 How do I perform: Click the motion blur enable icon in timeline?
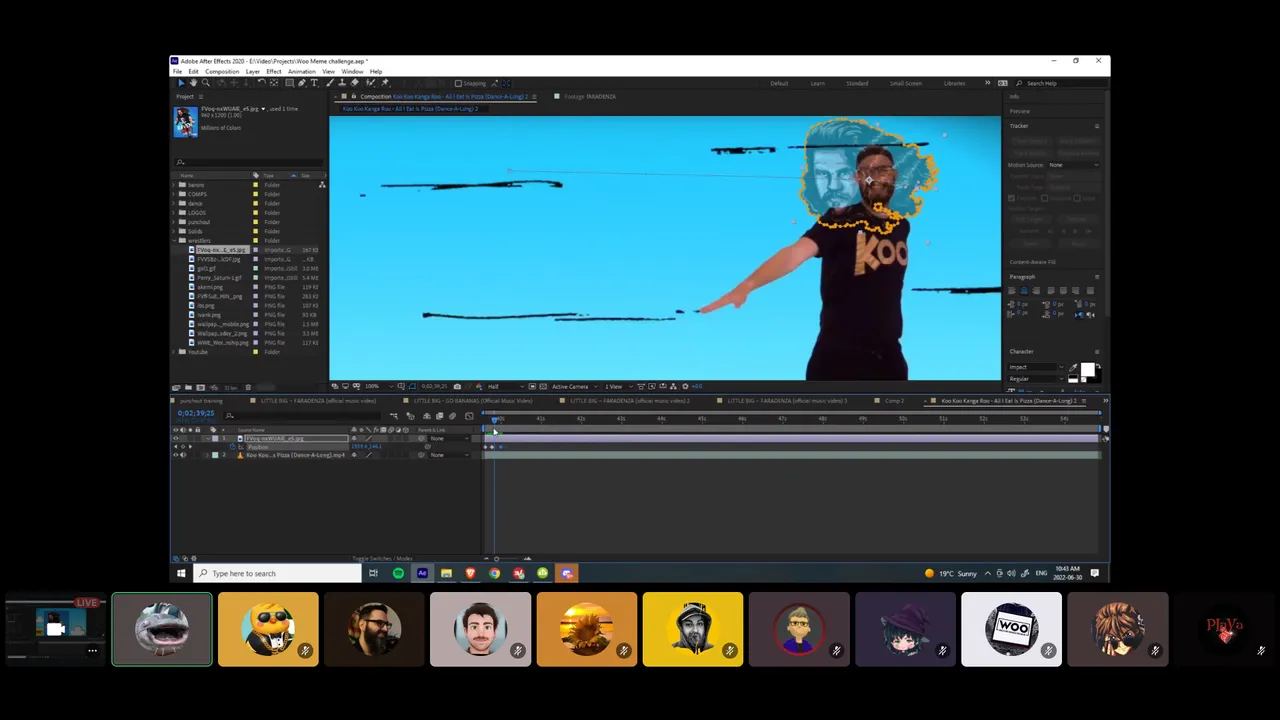coord(452,416)
